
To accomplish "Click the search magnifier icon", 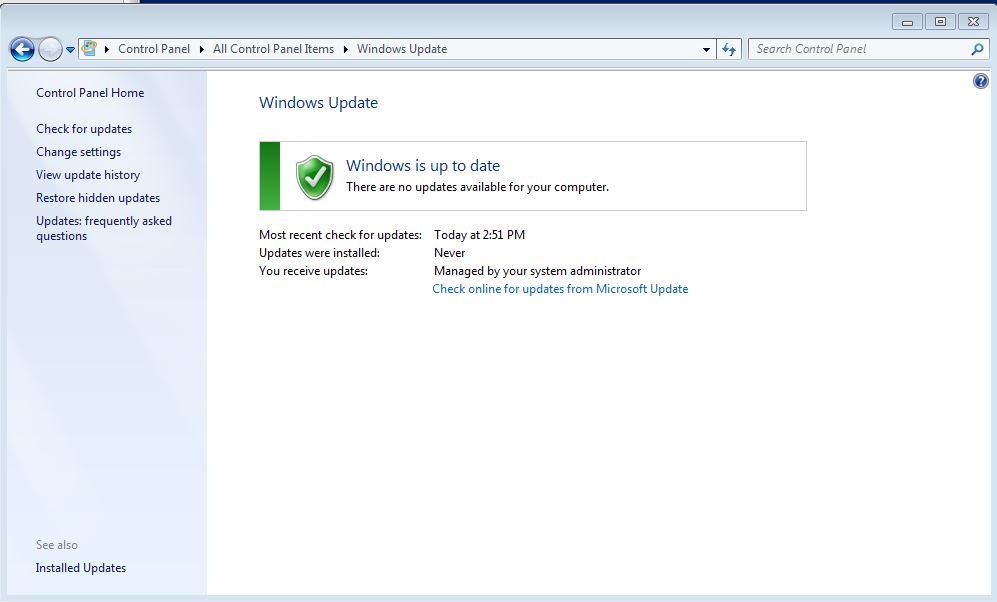I will click(x=978, y=49).
